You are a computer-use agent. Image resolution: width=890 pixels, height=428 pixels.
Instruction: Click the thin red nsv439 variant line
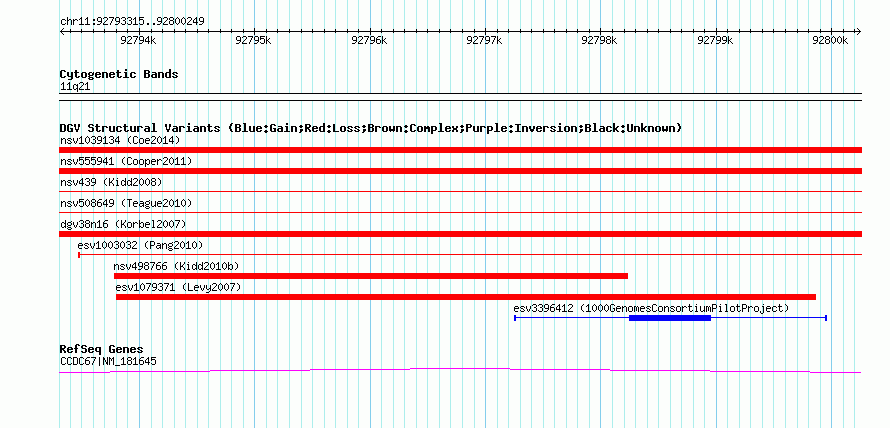(x=460, y=192)
